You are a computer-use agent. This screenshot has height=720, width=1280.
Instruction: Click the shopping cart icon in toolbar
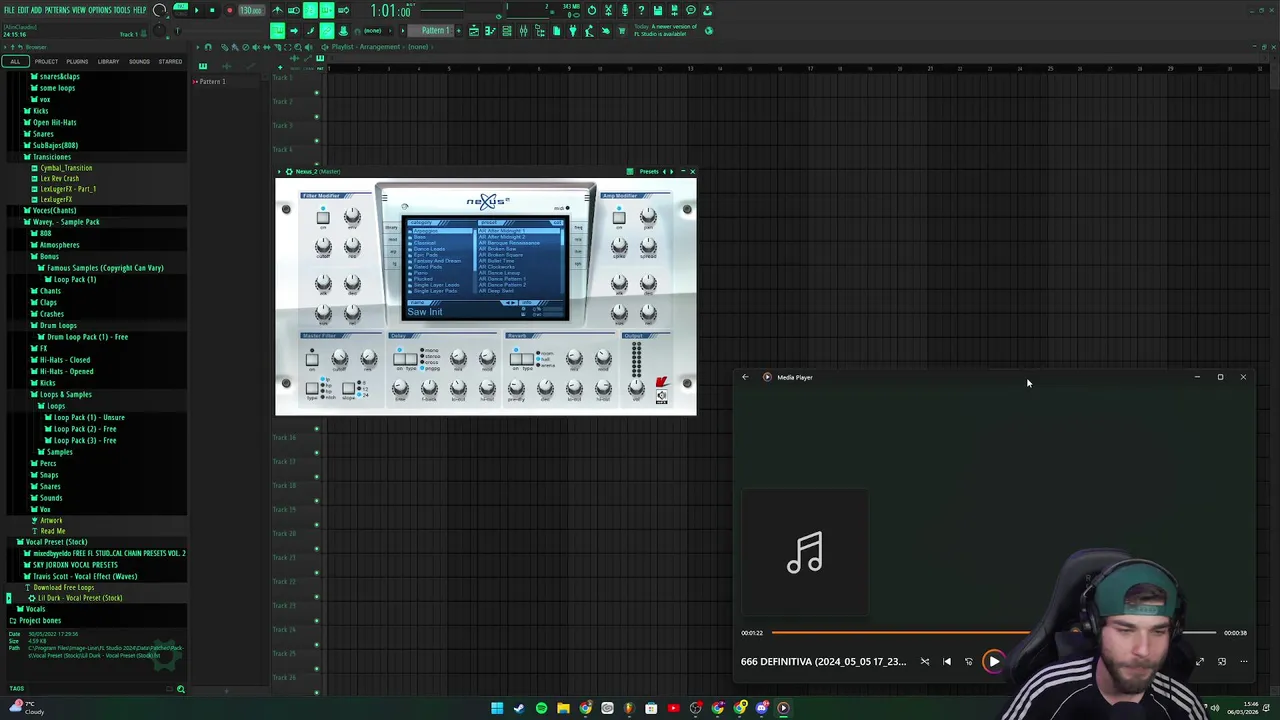(x=621, y=31)
